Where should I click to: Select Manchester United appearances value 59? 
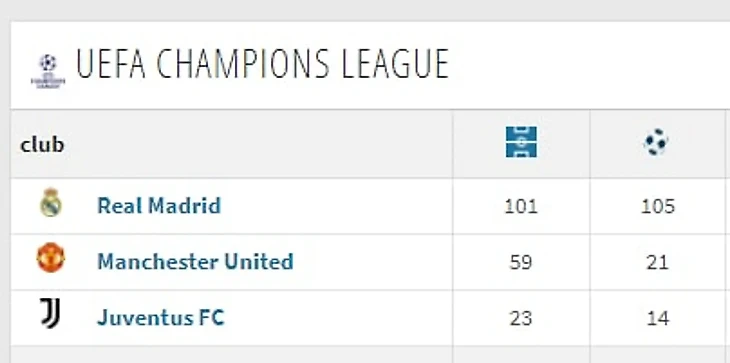point(521,262)
